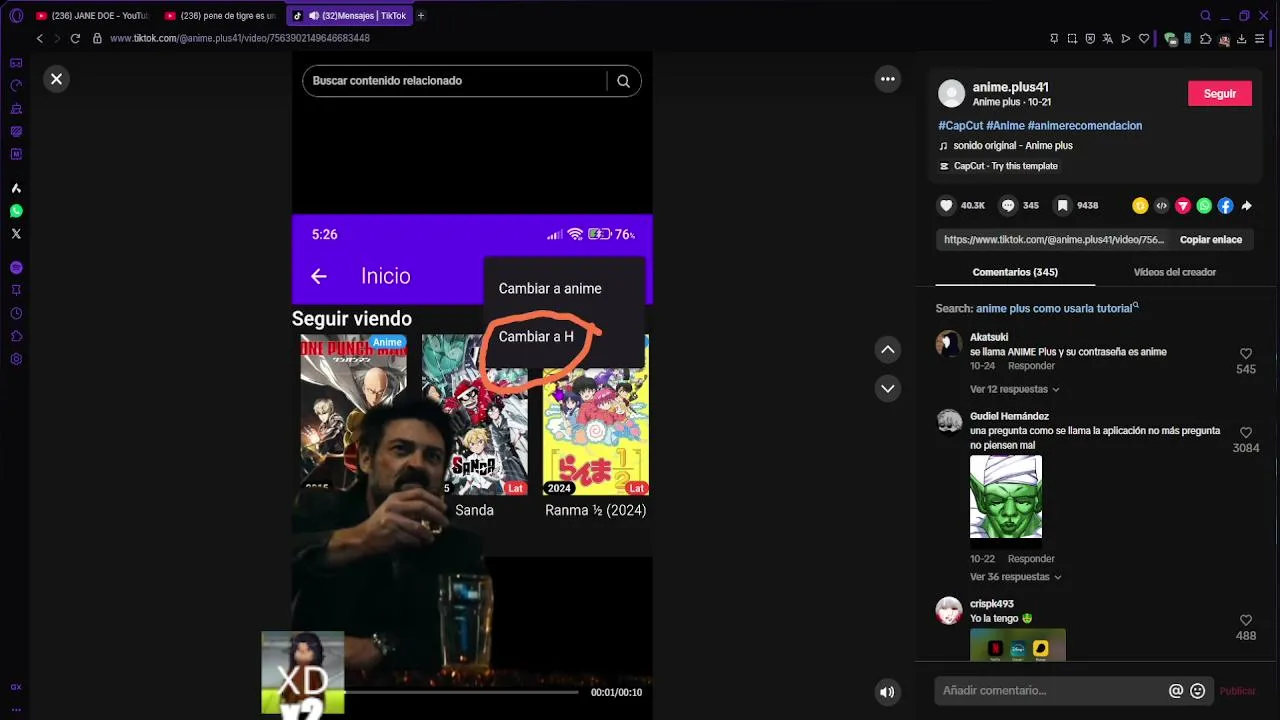The image size is (1280, 720).
Task: Share the video via Facebook icon
Action: [x=1225, y=206]
